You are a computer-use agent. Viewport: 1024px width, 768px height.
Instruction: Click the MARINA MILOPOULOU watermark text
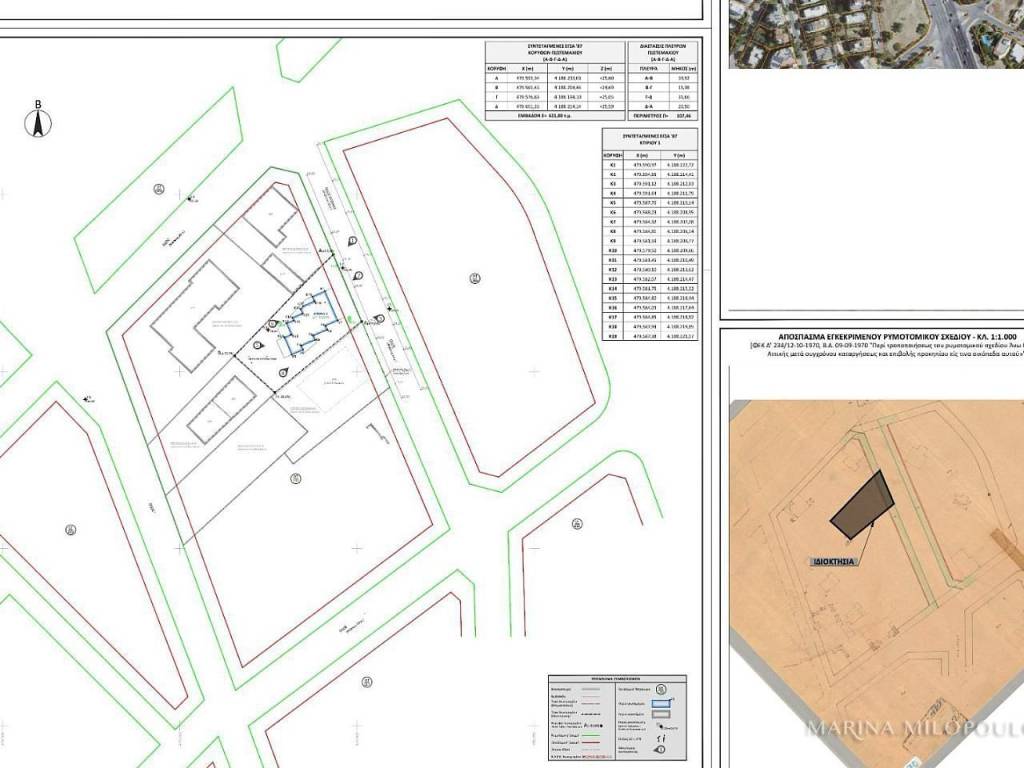pyautogui.click(x=913, y=728)
